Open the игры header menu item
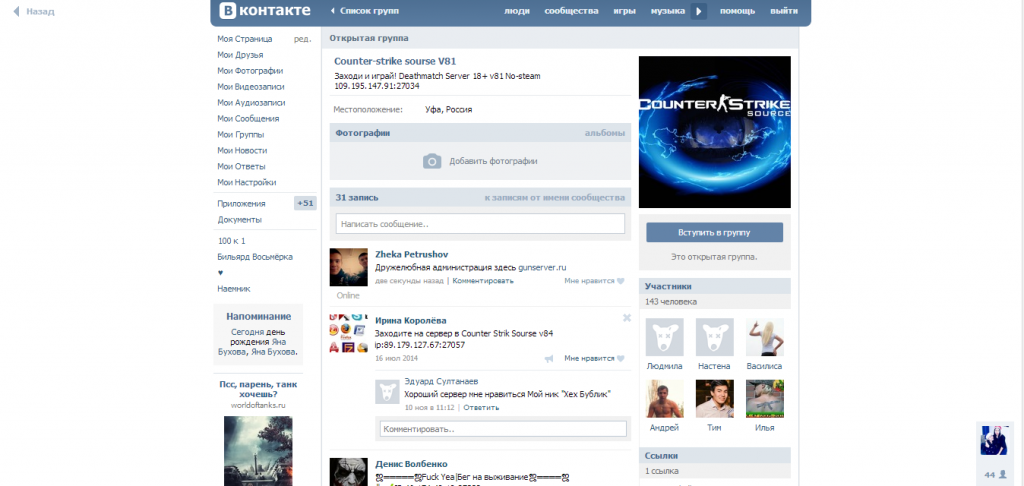The height and width of the screenshot is (486, 1024). [x=624, y=11]
